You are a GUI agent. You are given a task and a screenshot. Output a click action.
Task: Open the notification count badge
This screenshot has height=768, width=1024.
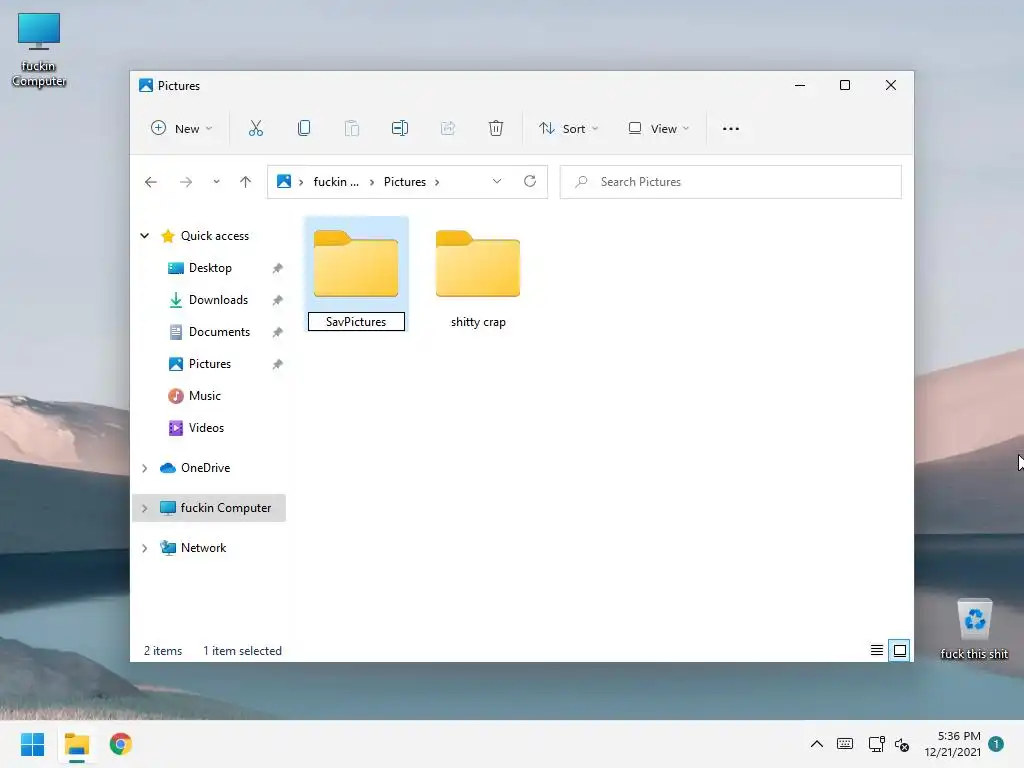tap(996, 744)
